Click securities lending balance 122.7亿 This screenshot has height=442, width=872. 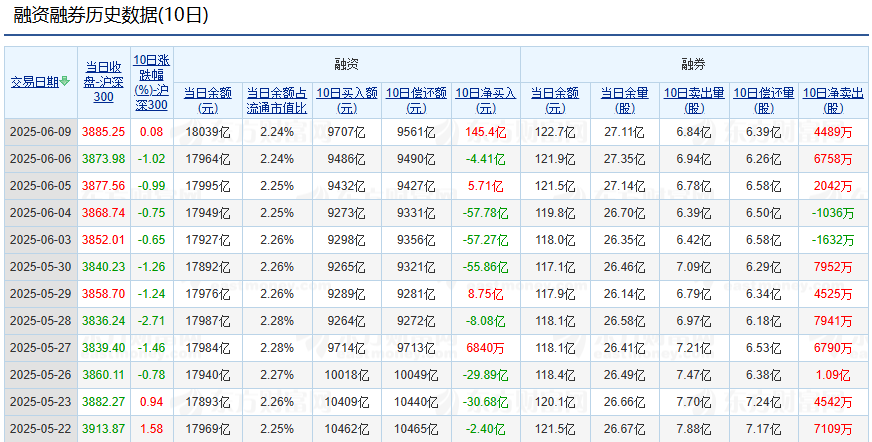[555, 132]
